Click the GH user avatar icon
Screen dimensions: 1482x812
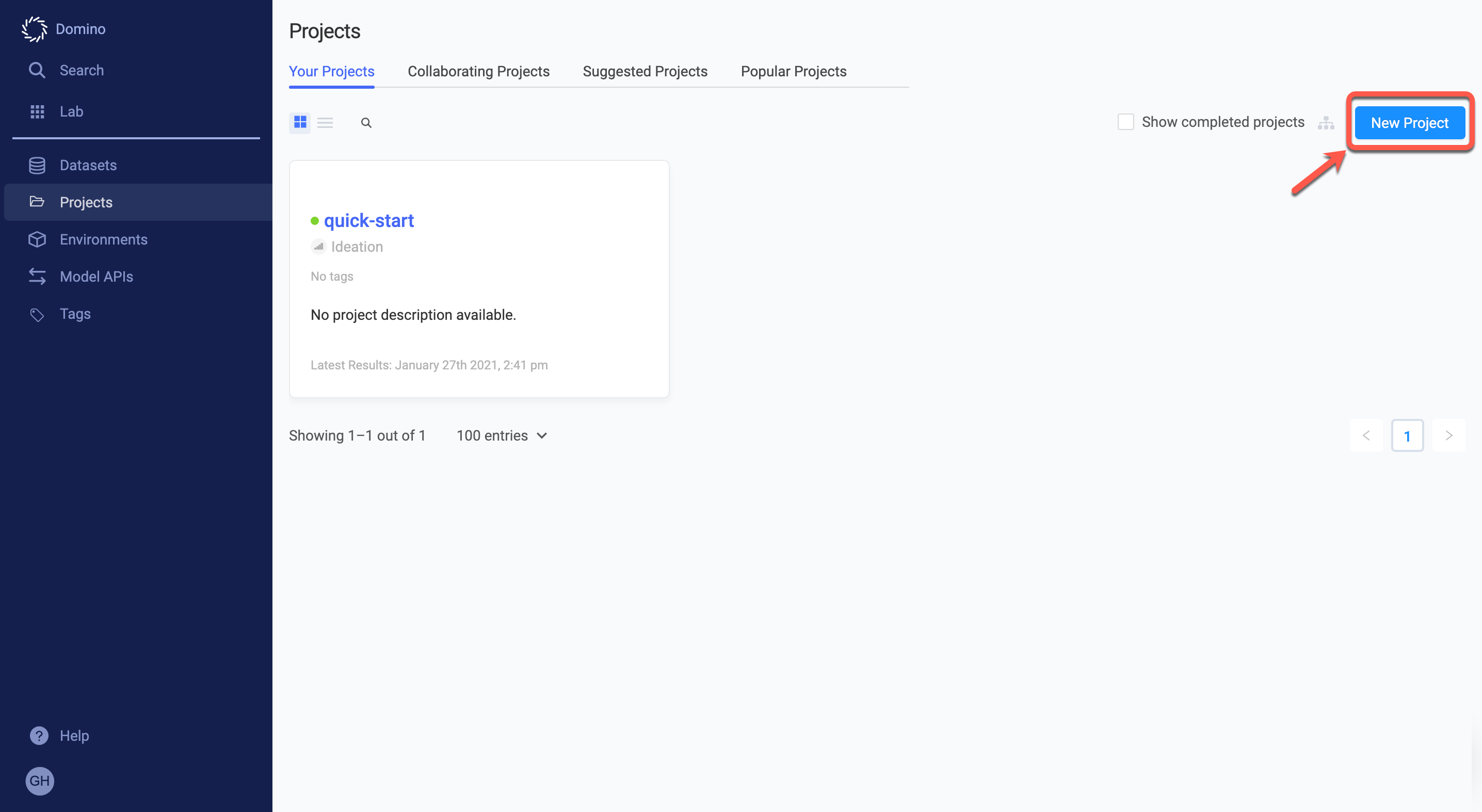tap(39, 781)
